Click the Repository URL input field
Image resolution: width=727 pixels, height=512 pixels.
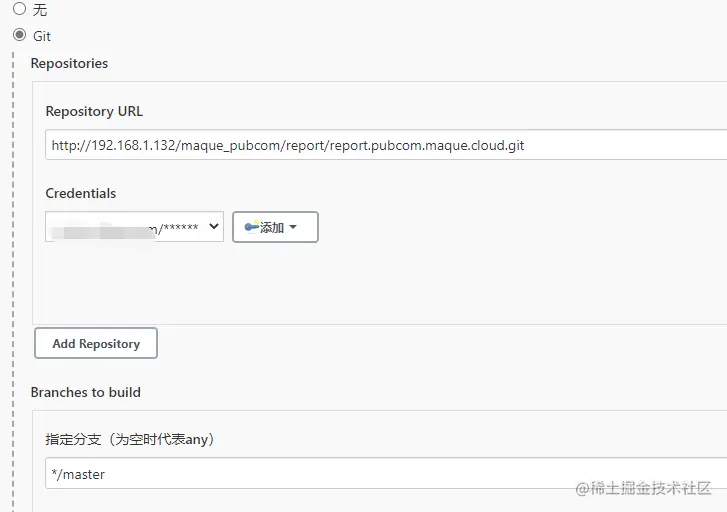[x=386, y=145]
